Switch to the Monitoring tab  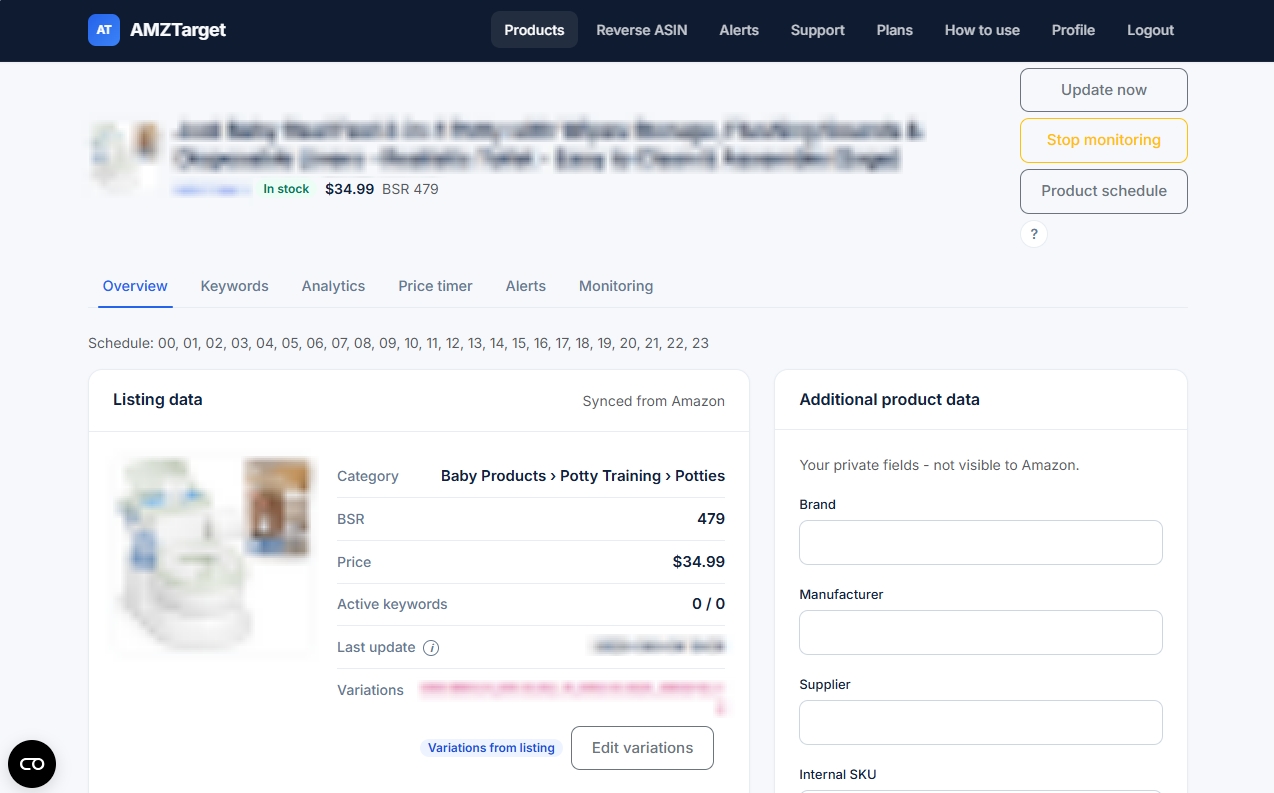click(x=616, y=286)
